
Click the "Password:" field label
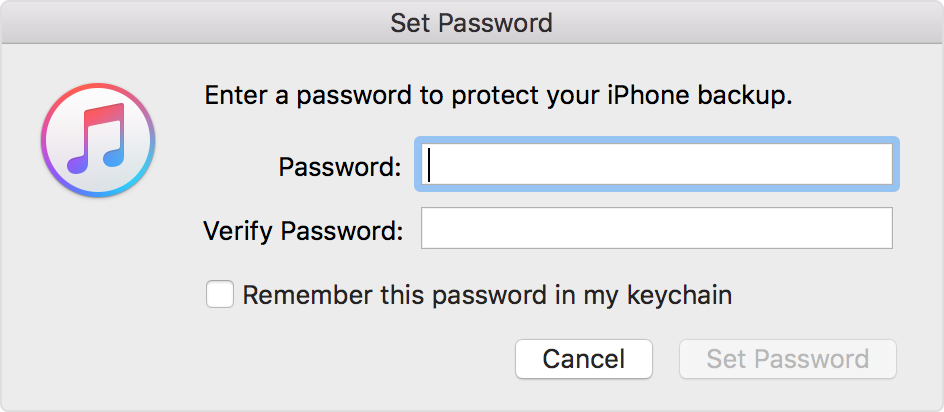click(340, 167)
